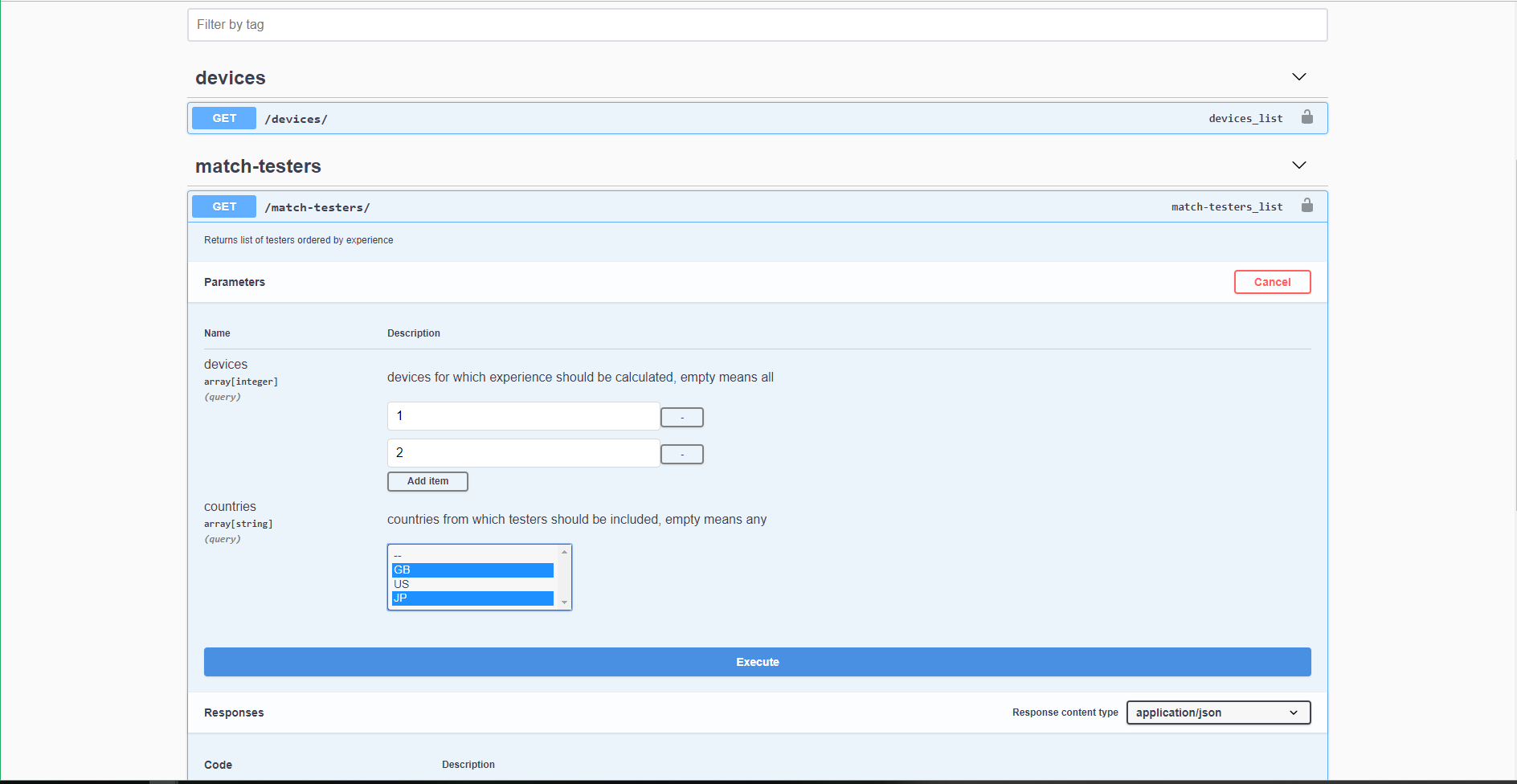Focus the Filter by tag field
Viewport: 1517px width, 784px height.
pos(757,25)
